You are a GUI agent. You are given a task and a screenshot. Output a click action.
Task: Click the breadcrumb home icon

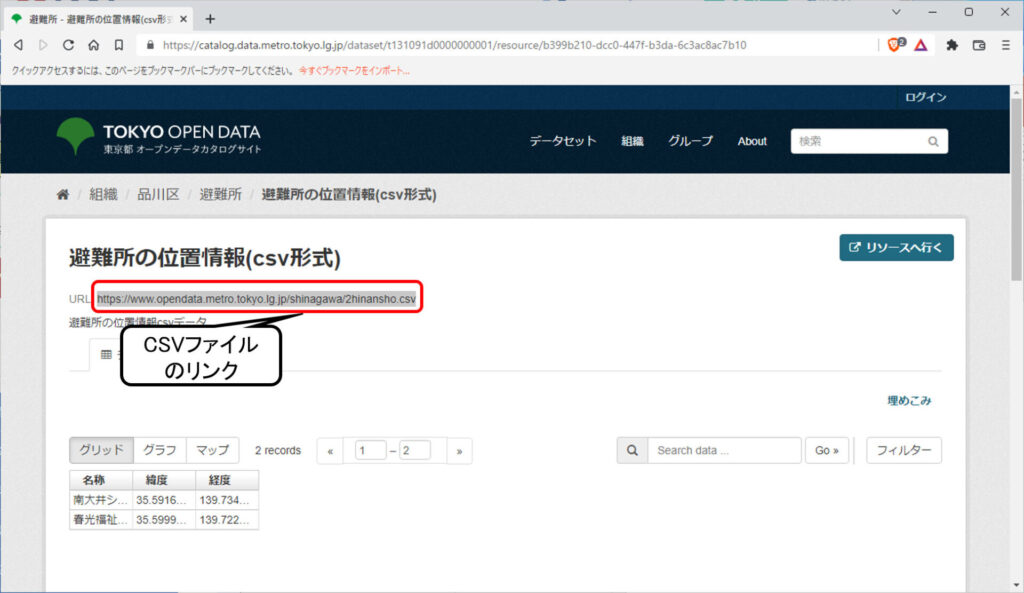pyautogui.click(x=63, y=195)
